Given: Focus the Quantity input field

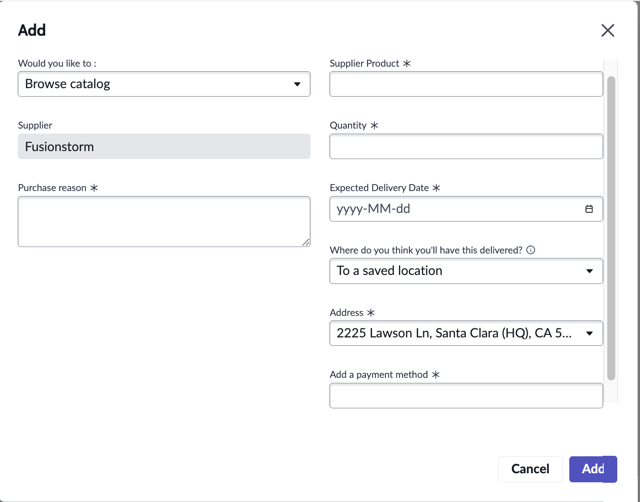Looking at the screenshot, I should [x=466, y=146].
